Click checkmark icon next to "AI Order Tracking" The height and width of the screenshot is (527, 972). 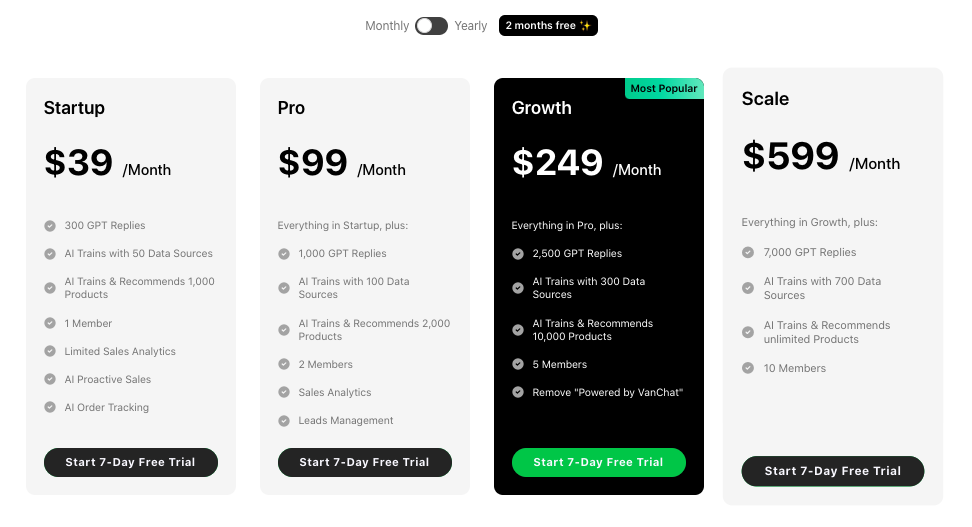click(50, 408)
